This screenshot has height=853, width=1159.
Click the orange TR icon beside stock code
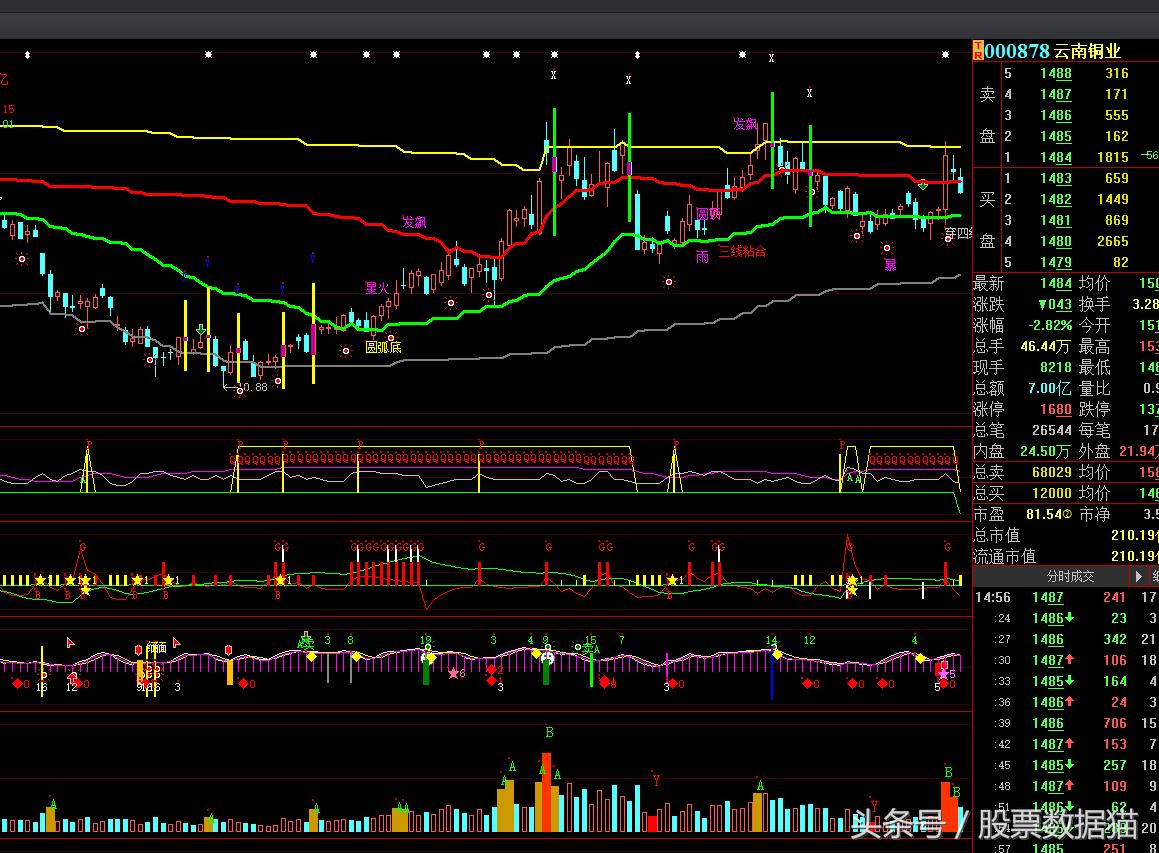[x=978, y=50]
